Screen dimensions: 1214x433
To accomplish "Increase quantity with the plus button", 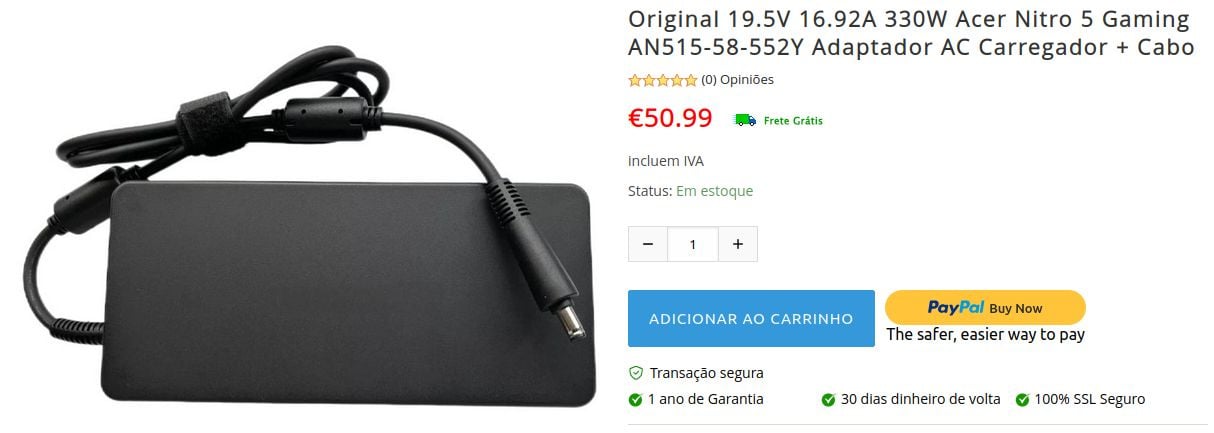I will click(x=738, y=244).
